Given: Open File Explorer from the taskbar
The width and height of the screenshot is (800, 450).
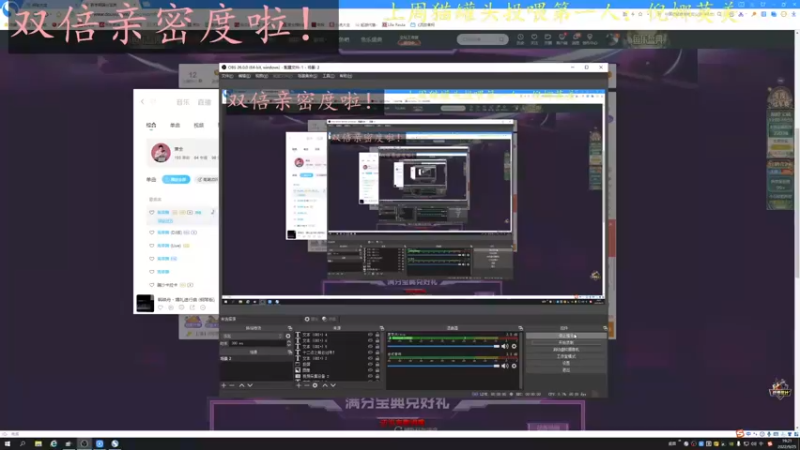Looking at the screenshot, I should [38, 444].
